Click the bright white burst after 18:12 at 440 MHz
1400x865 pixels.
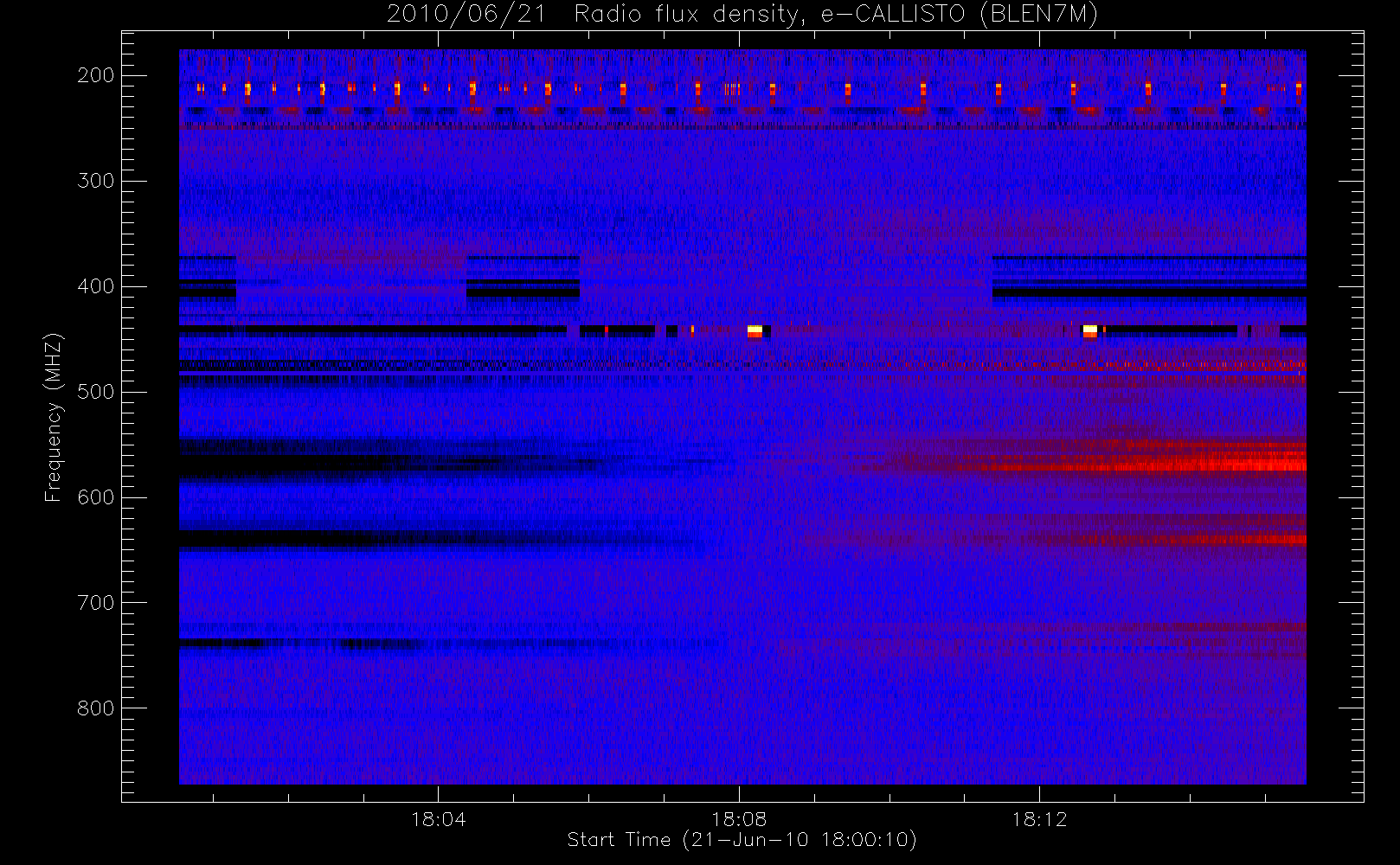[x=1090, y=330]
